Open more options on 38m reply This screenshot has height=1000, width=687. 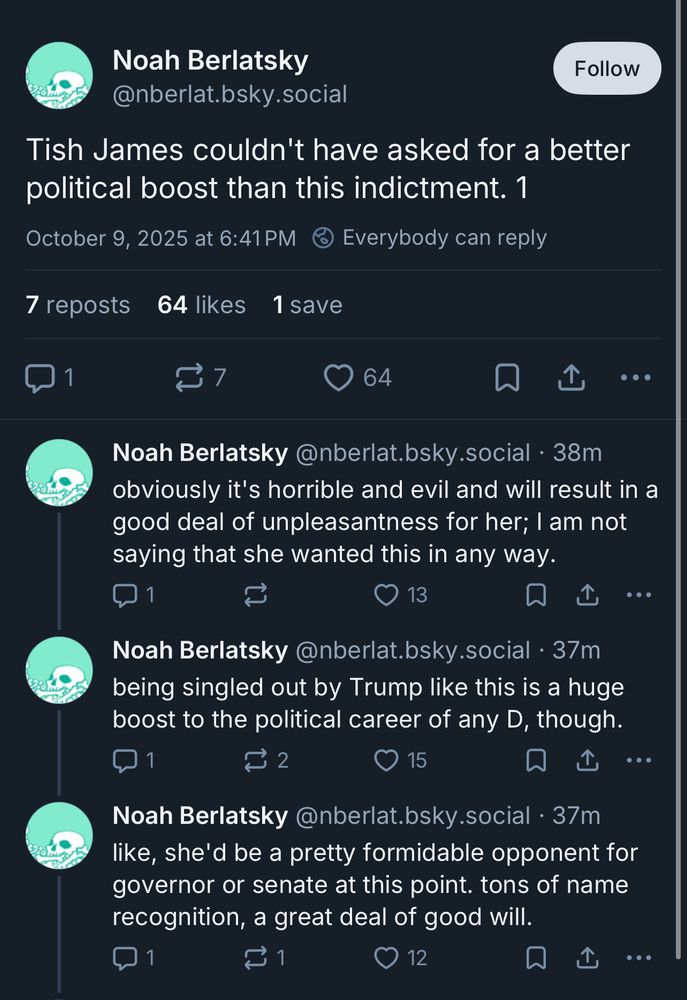pyautogui.click(x=638, y=595)
